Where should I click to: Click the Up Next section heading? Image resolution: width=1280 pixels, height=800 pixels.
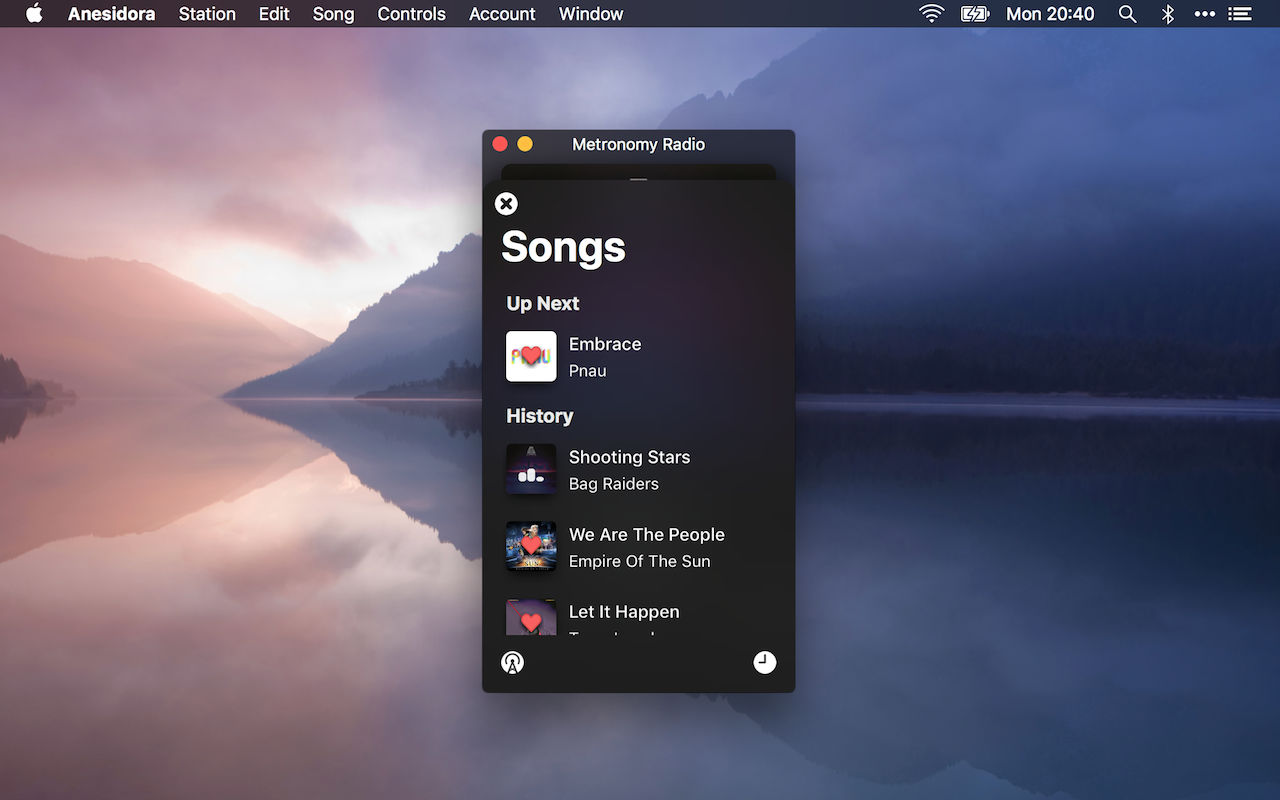(x=543, y=304)
